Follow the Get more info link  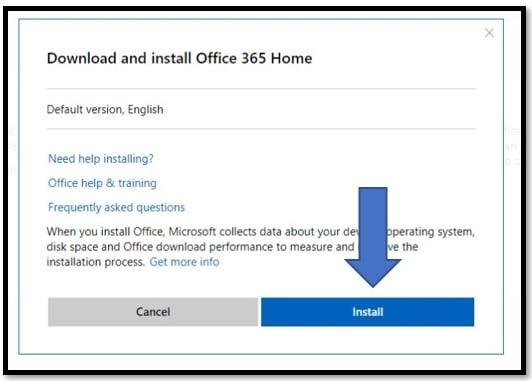click(184, 262)
